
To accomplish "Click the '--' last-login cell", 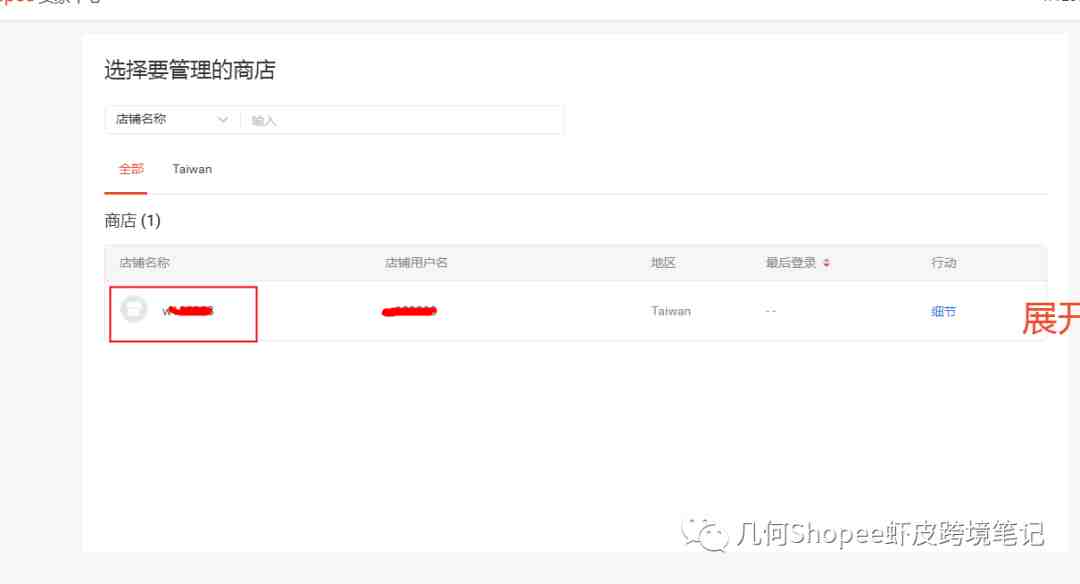I will (x=771, y=311).
